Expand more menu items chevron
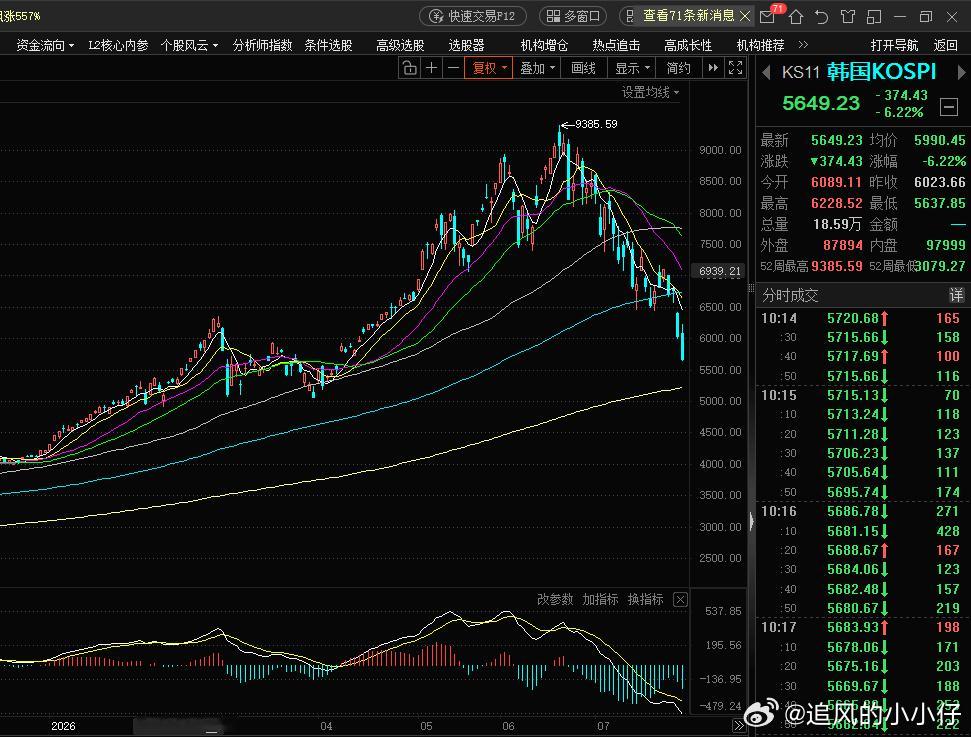The height and width of the screenshot is (737, 971). [803, 45]
